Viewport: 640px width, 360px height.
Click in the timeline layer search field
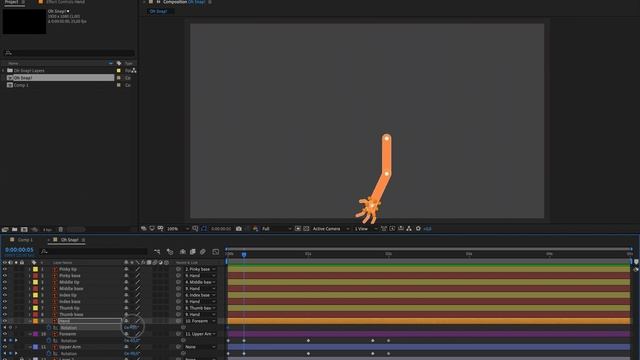click(x=94, y=252)
